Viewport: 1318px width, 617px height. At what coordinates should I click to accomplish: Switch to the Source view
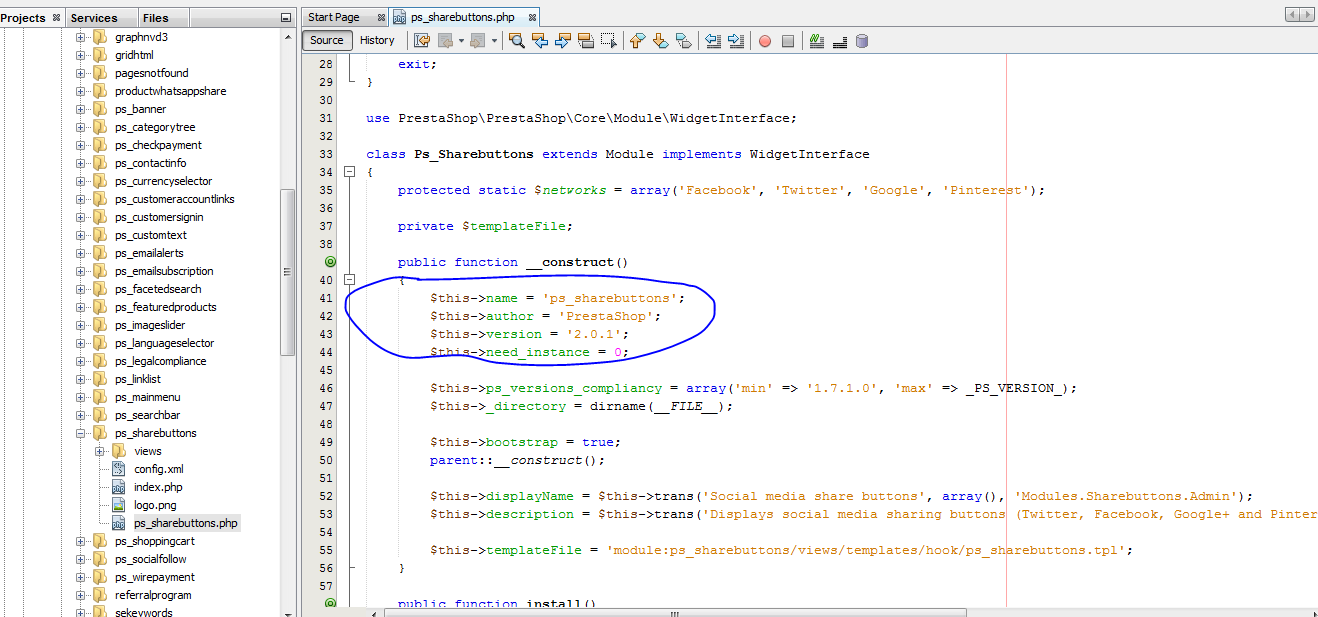(327, 40)
